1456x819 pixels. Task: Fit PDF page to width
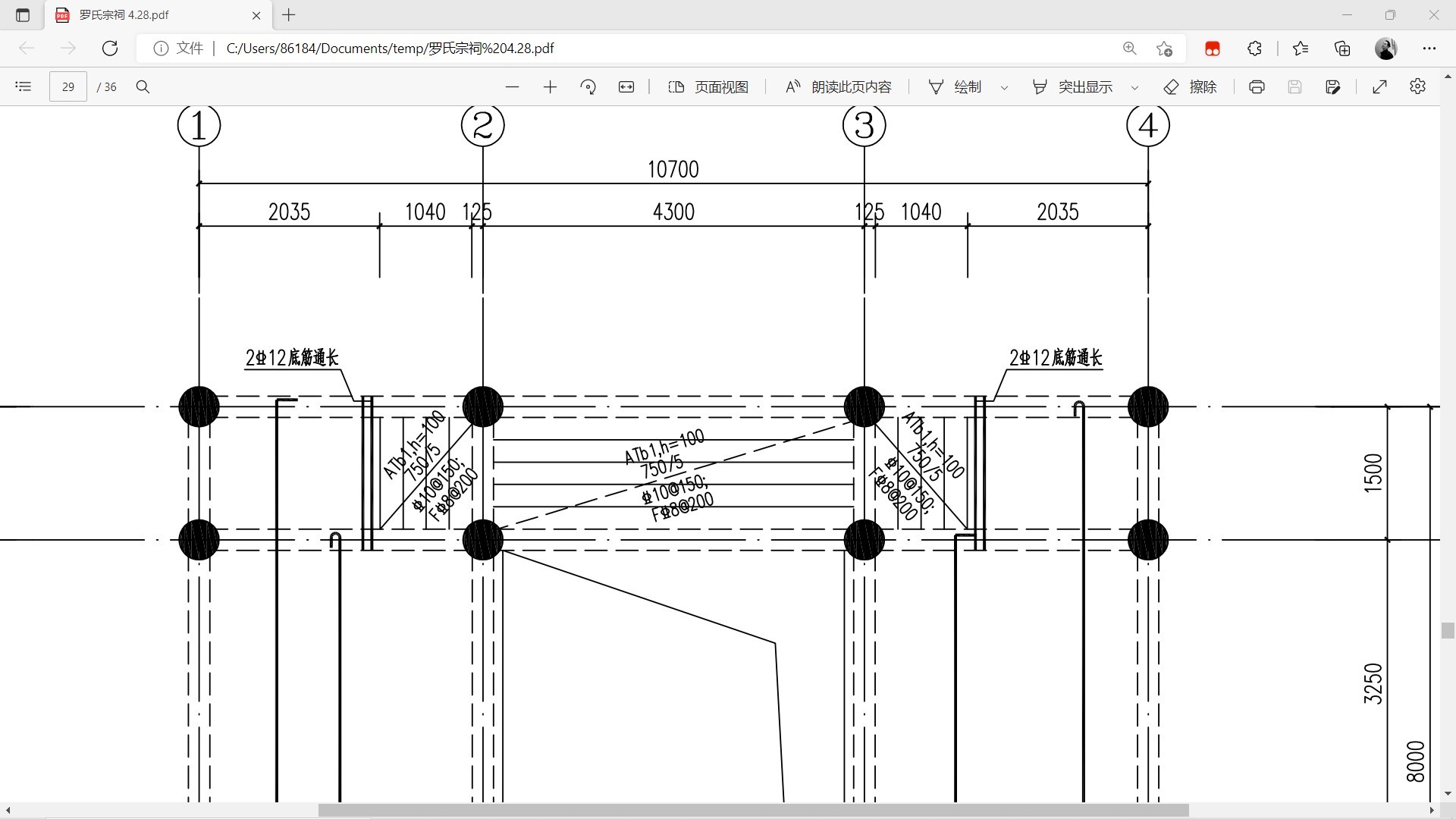(x=626, y=86)
